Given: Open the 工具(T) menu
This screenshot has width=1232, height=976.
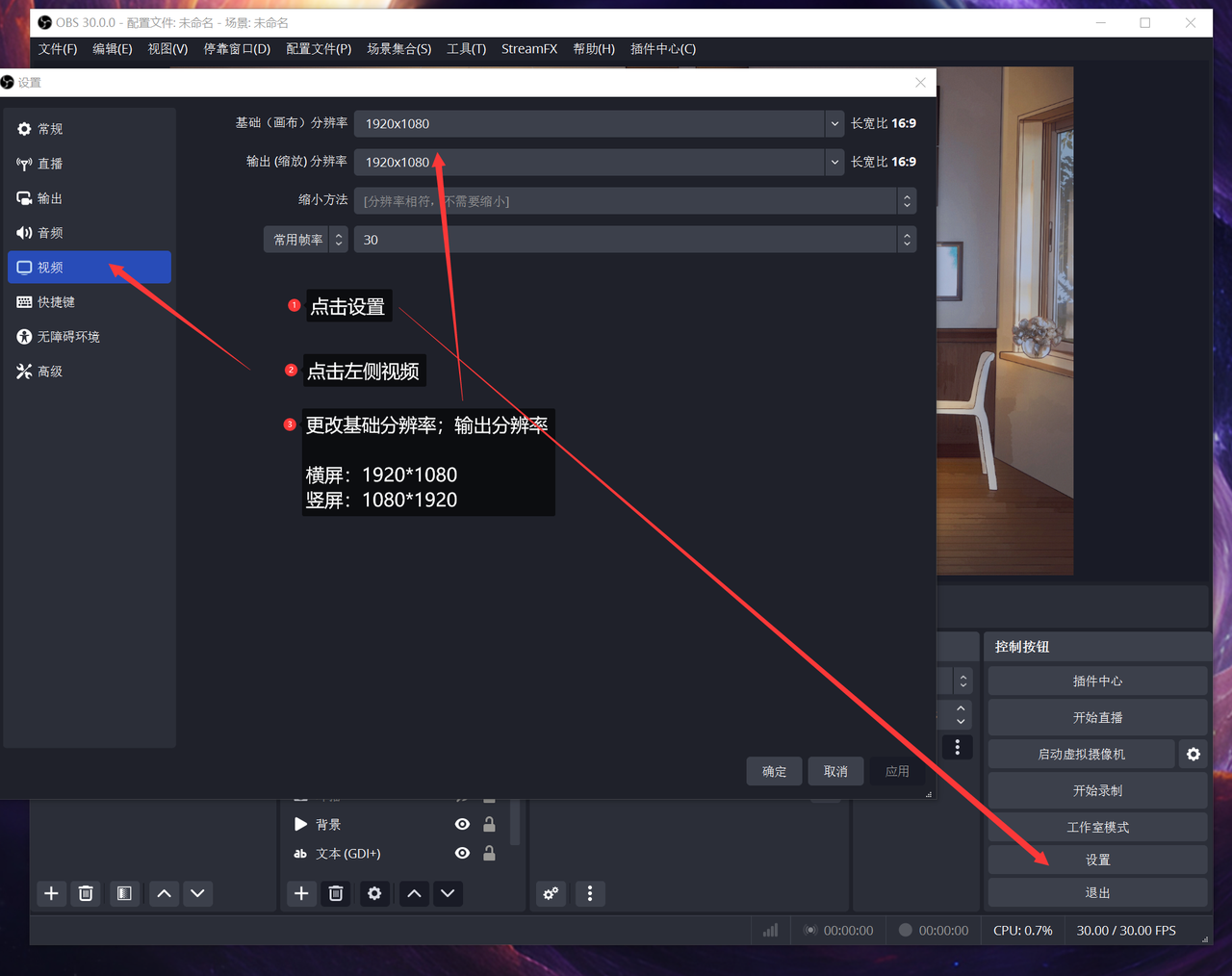Looking at the screenshot, I should click(467, 49).
